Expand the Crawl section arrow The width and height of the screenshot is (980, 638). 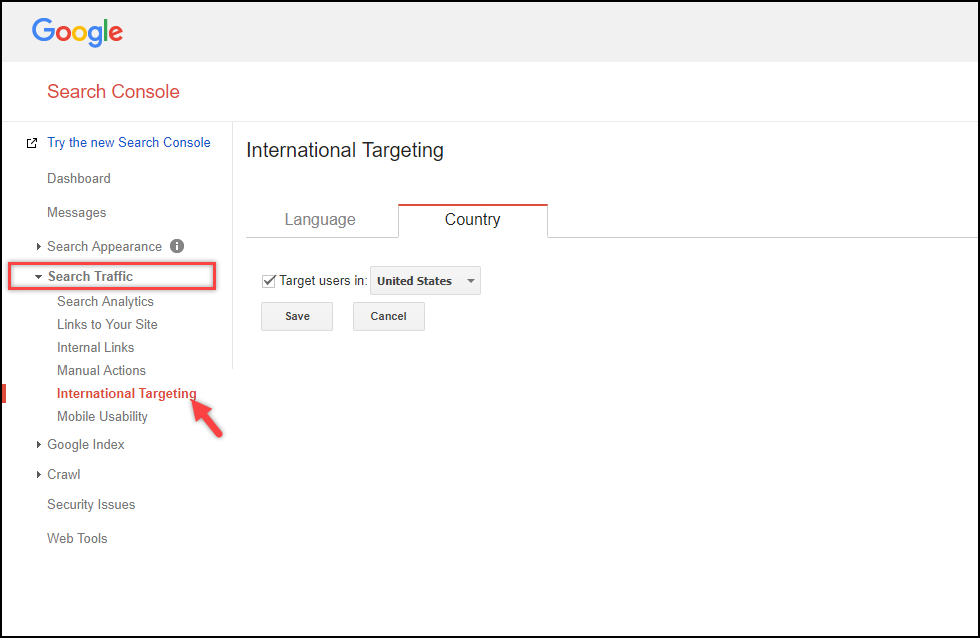(39, 474)
